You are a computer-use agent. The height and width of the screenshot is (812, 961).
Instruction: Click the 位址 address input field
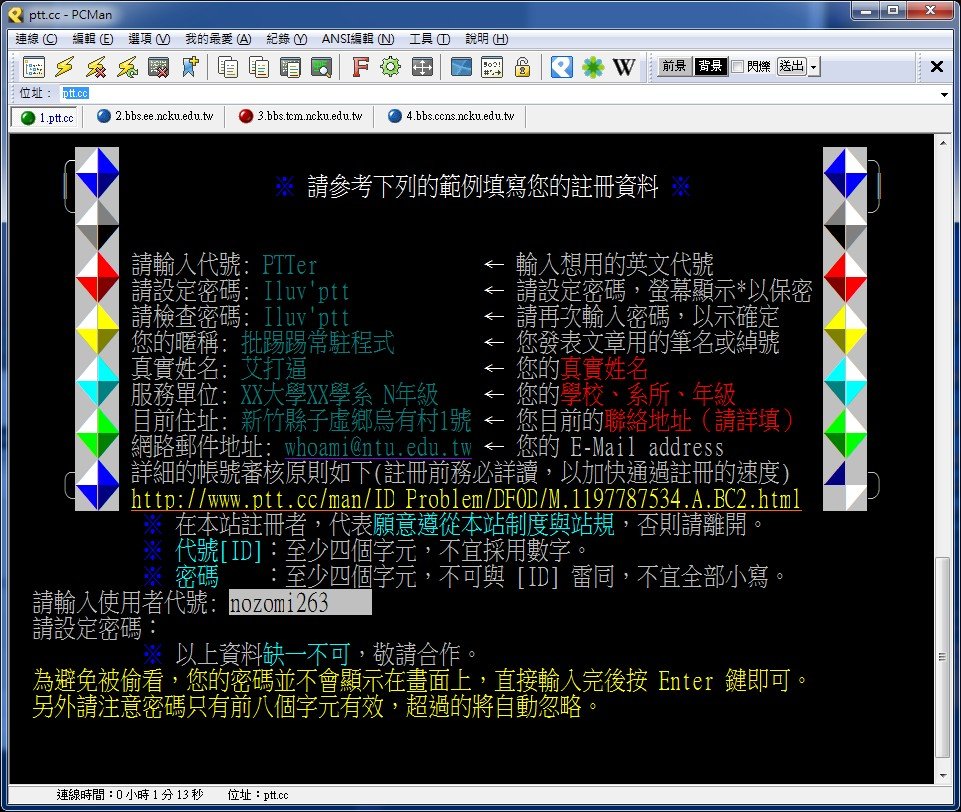tap(498, 93)
